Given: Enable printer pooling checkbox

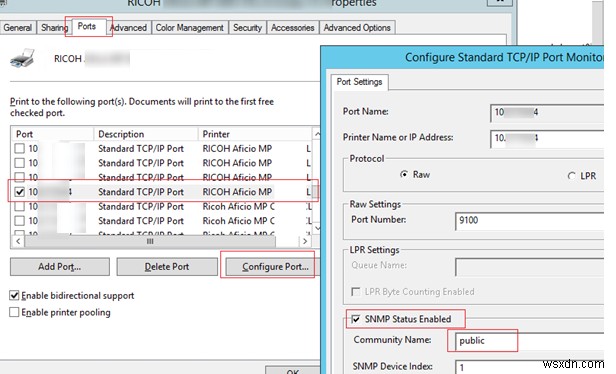Looking at the screenshot, I should [14, 312].
